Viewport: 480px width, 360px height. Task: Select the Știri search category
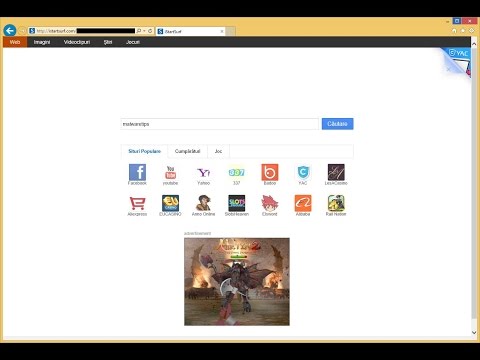tap(108, 42)
